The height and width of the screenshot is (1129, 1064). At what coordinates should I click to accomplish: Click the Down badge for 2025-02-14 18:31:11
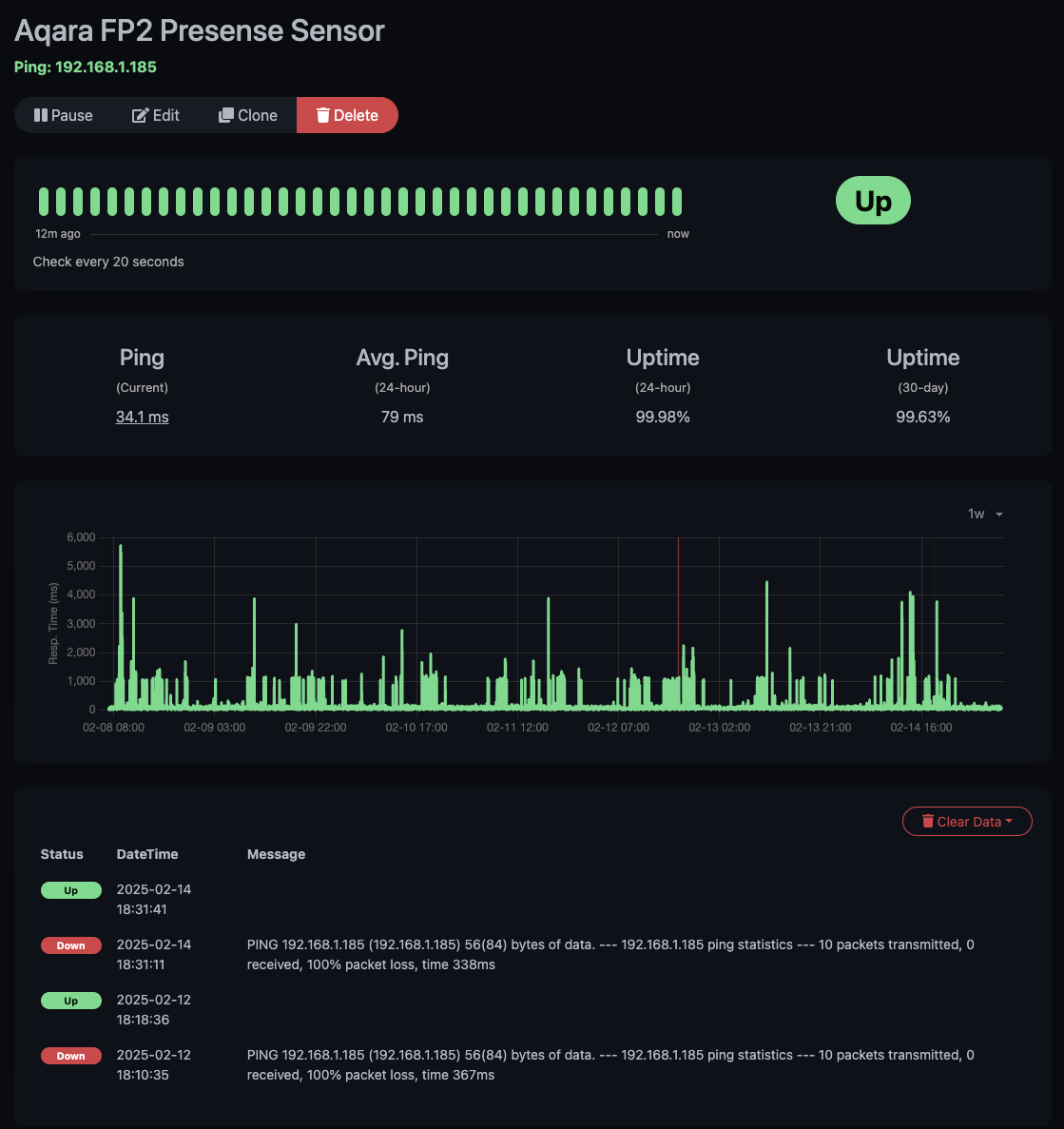coord(71,945)
